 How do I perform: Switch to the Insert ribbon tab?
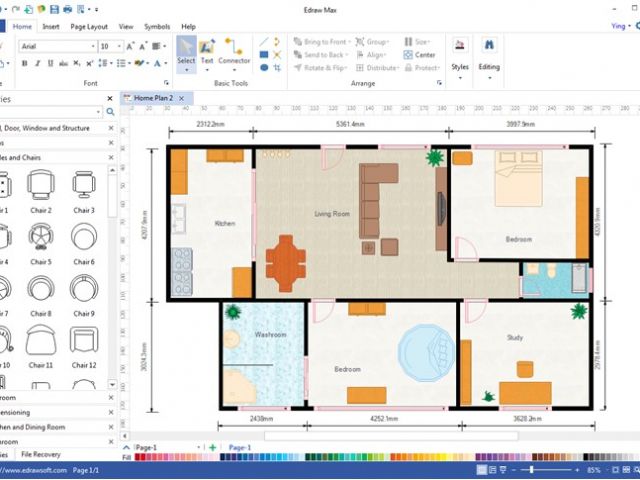click(51, 26)
